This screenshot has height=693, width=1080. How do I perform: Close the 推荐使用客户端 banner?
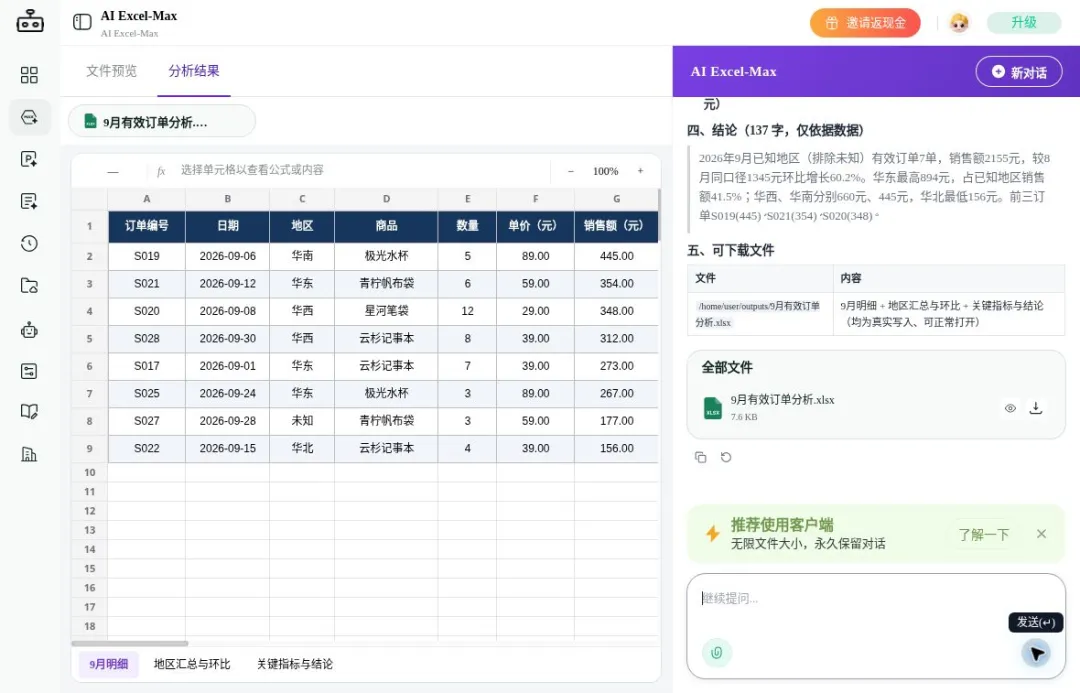coord(1041,534)
